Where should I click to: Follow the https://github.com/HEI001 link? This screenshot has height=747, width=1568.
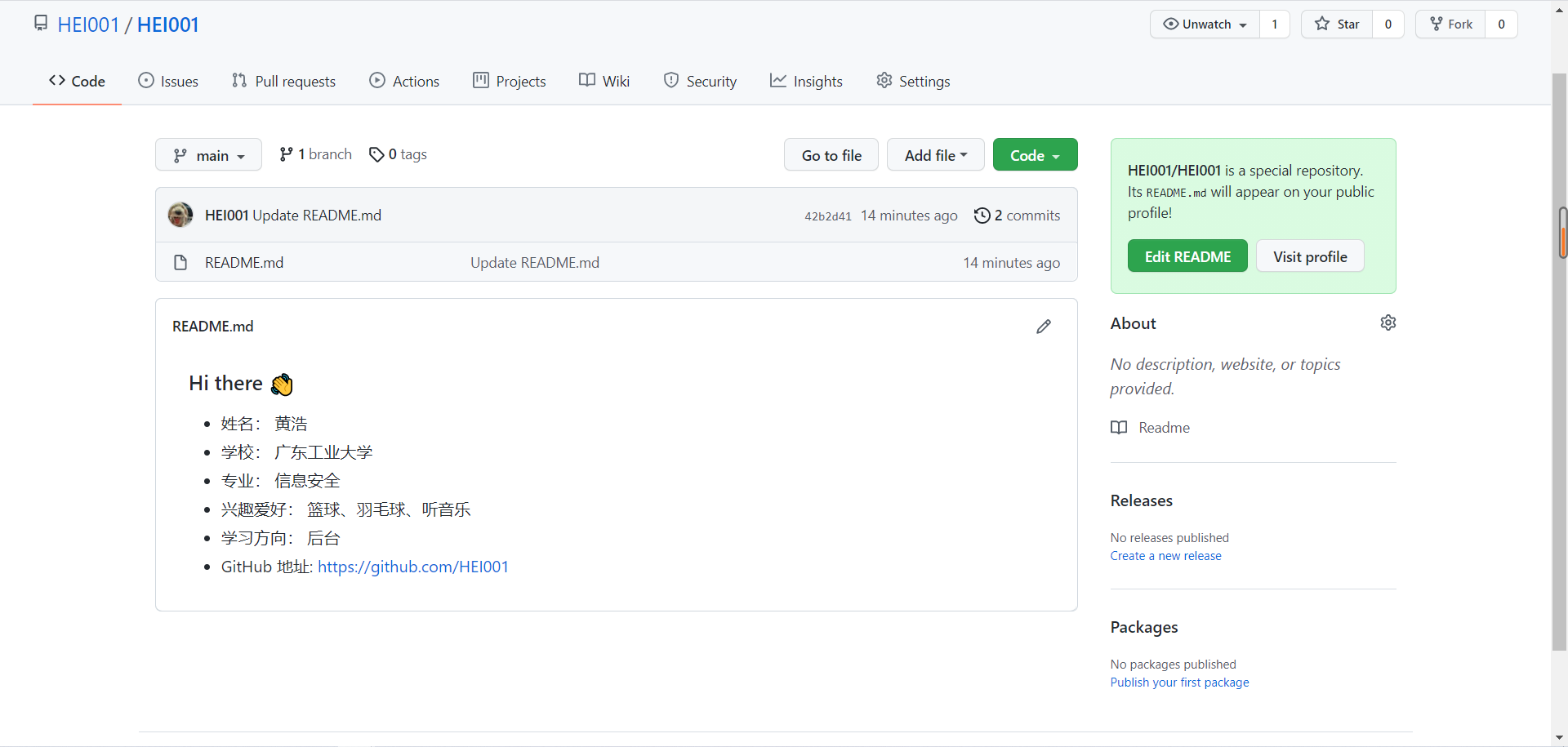pyautogui.click(x=413, y=567)
